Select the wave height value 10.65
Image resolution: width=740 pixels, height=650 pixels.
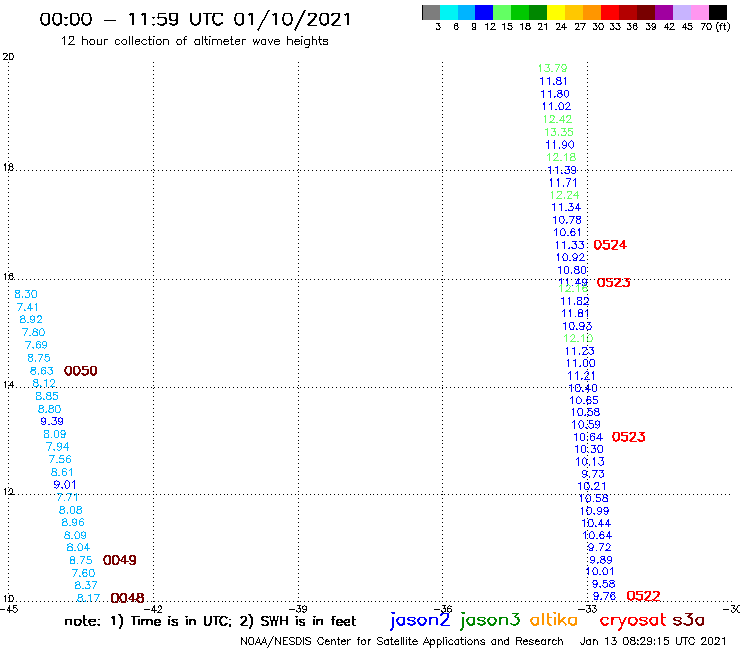(584, 401)
